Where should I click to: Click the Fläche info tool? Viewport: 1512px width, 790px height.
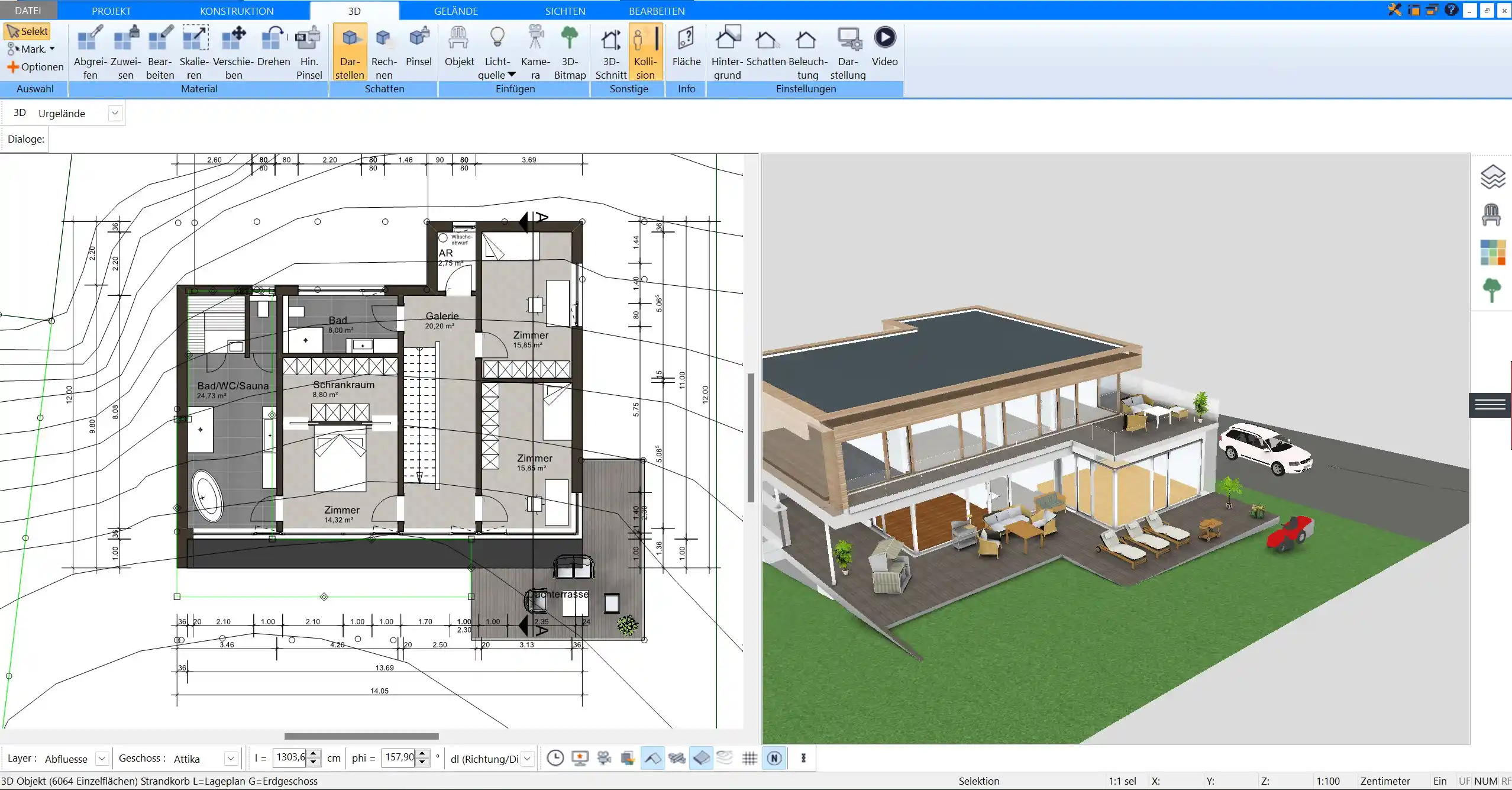686,46
